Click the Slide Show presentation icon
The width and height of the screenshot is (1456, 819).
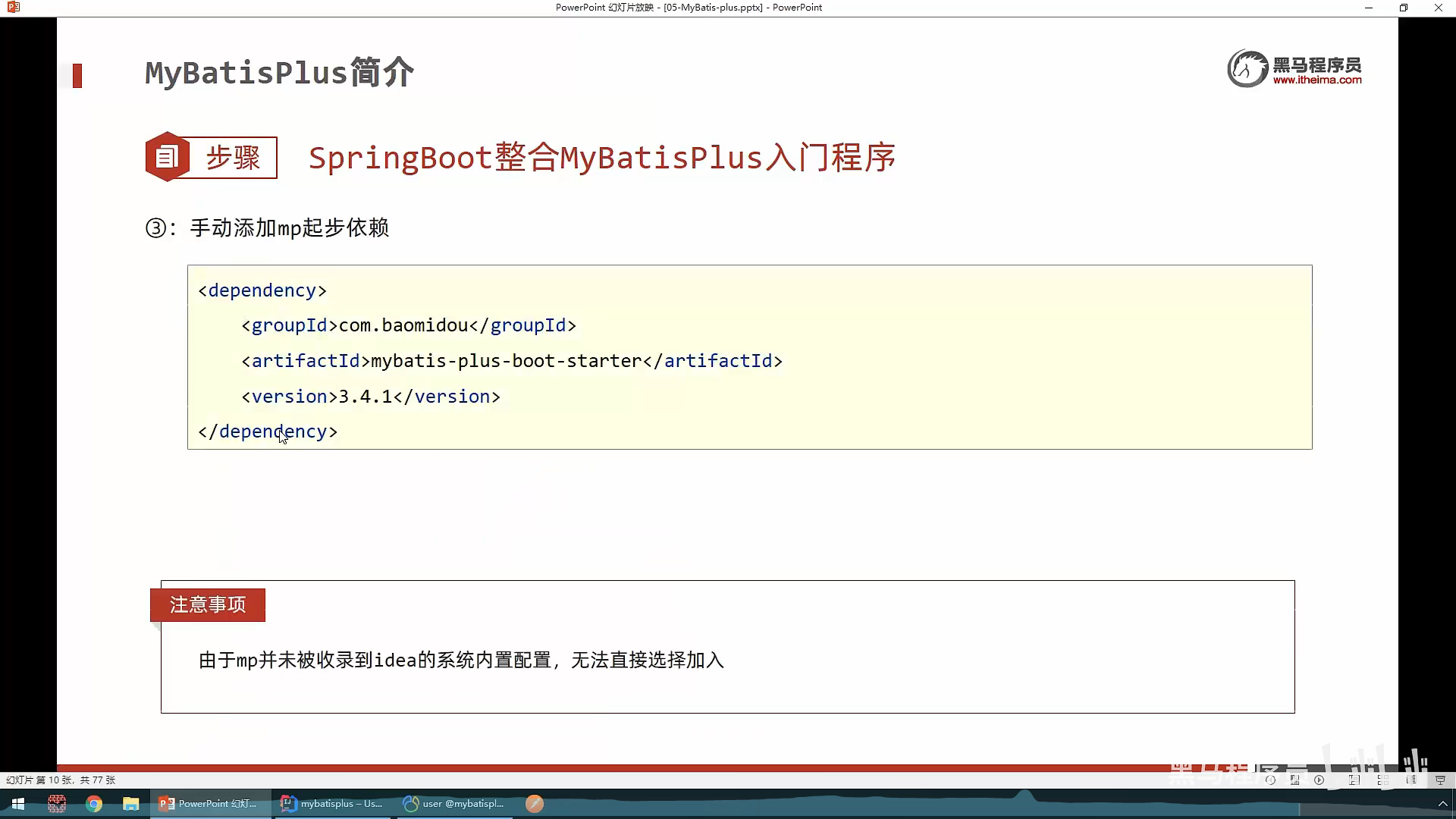click(1440, 780)
